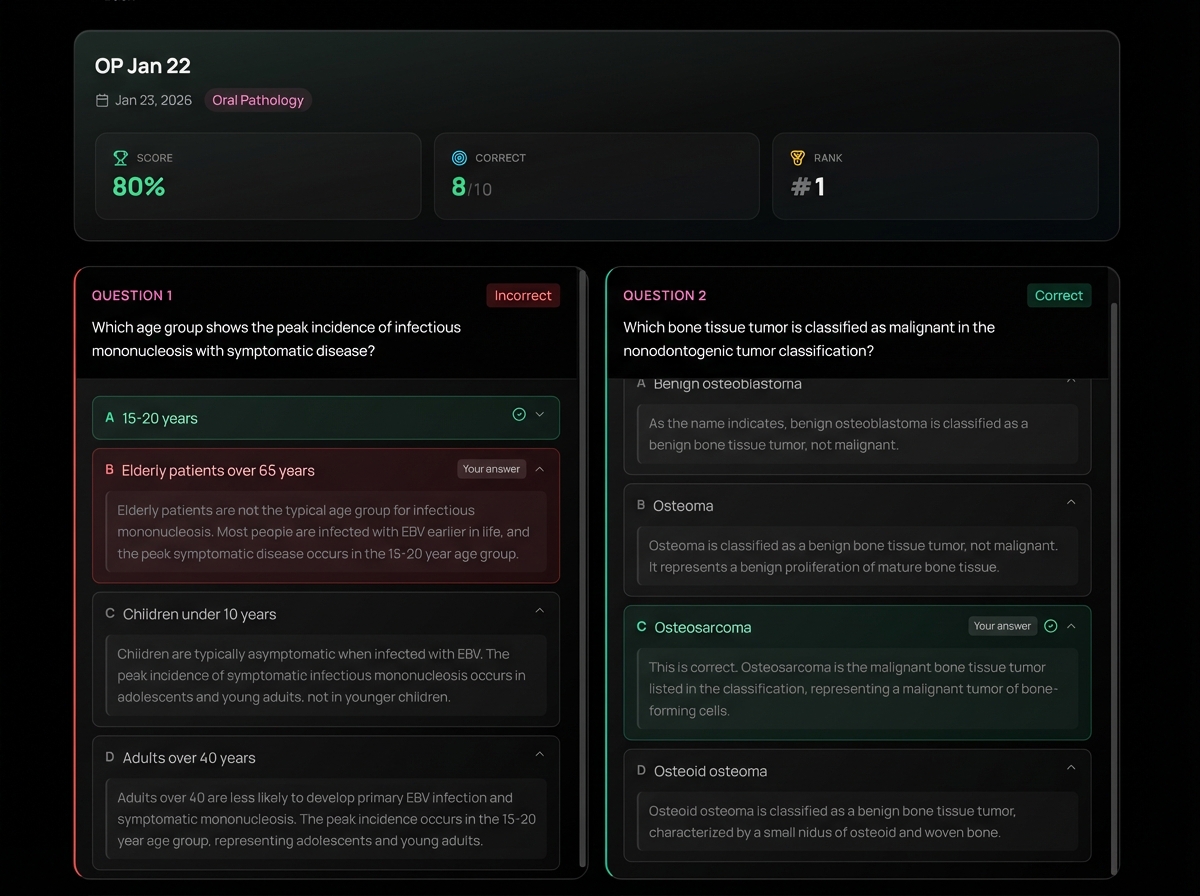The height and width of the screenshot is (896, 1200).
Task: Collapse the Osteoma answer explanation
Action: (x=1071, y=503)
